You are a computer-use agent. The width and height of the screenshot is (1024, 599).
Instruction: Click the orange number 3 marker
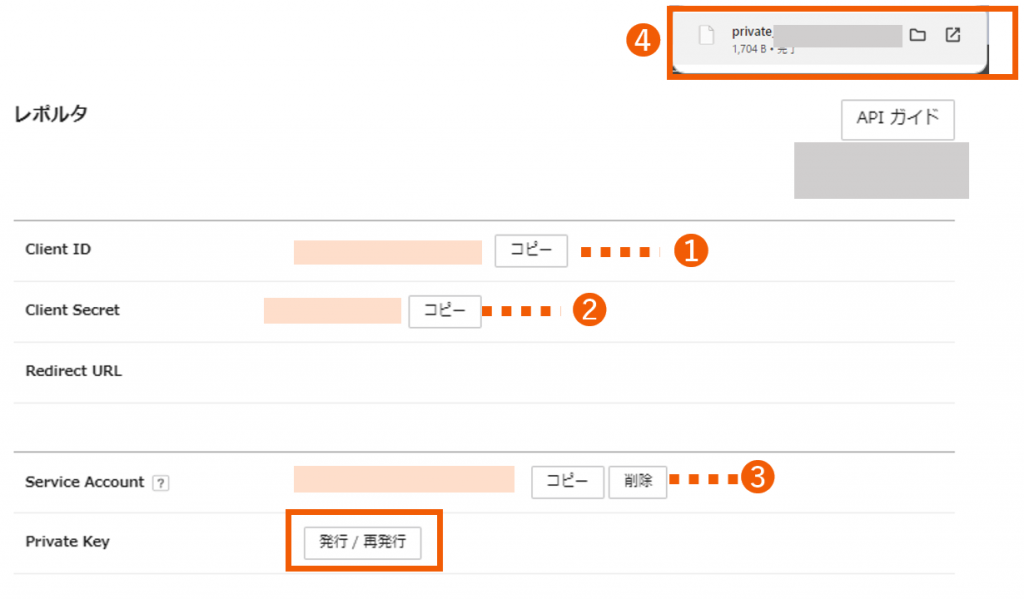pos(758,477)
